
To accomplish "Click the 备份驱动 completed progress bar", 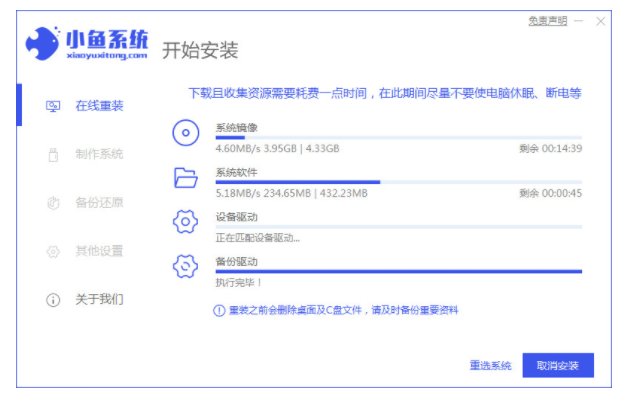I will pyautogui.click(x=398, y=271).
